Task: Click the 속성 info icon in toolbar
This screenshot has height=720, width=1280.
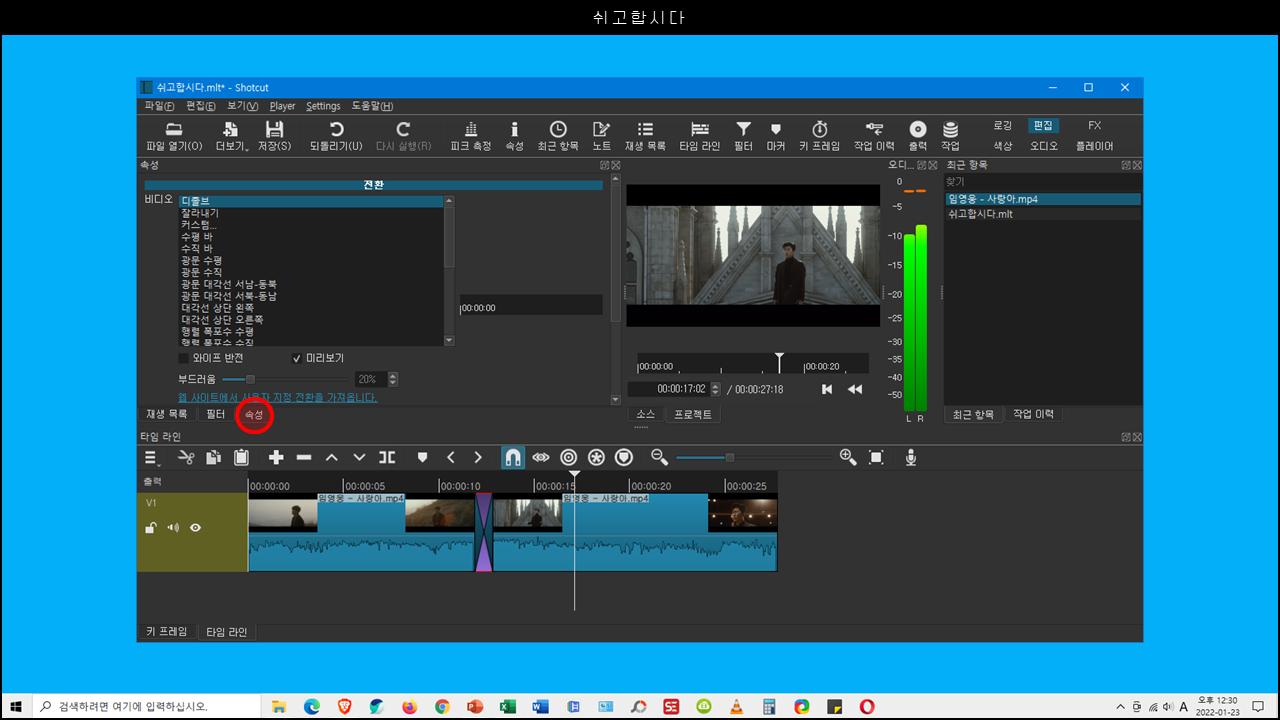Action: pyautogui.click(x=514, y=137)
